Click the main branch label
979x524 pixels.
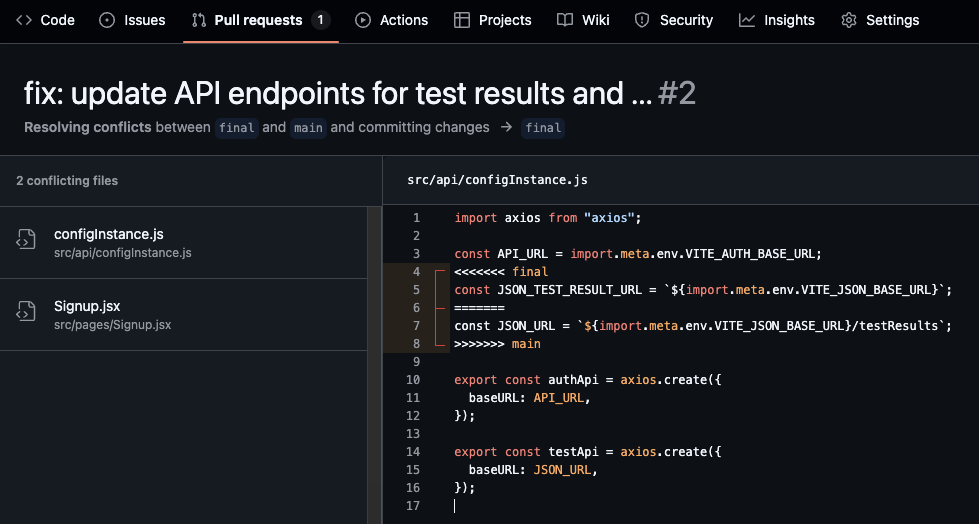[308, 128]
